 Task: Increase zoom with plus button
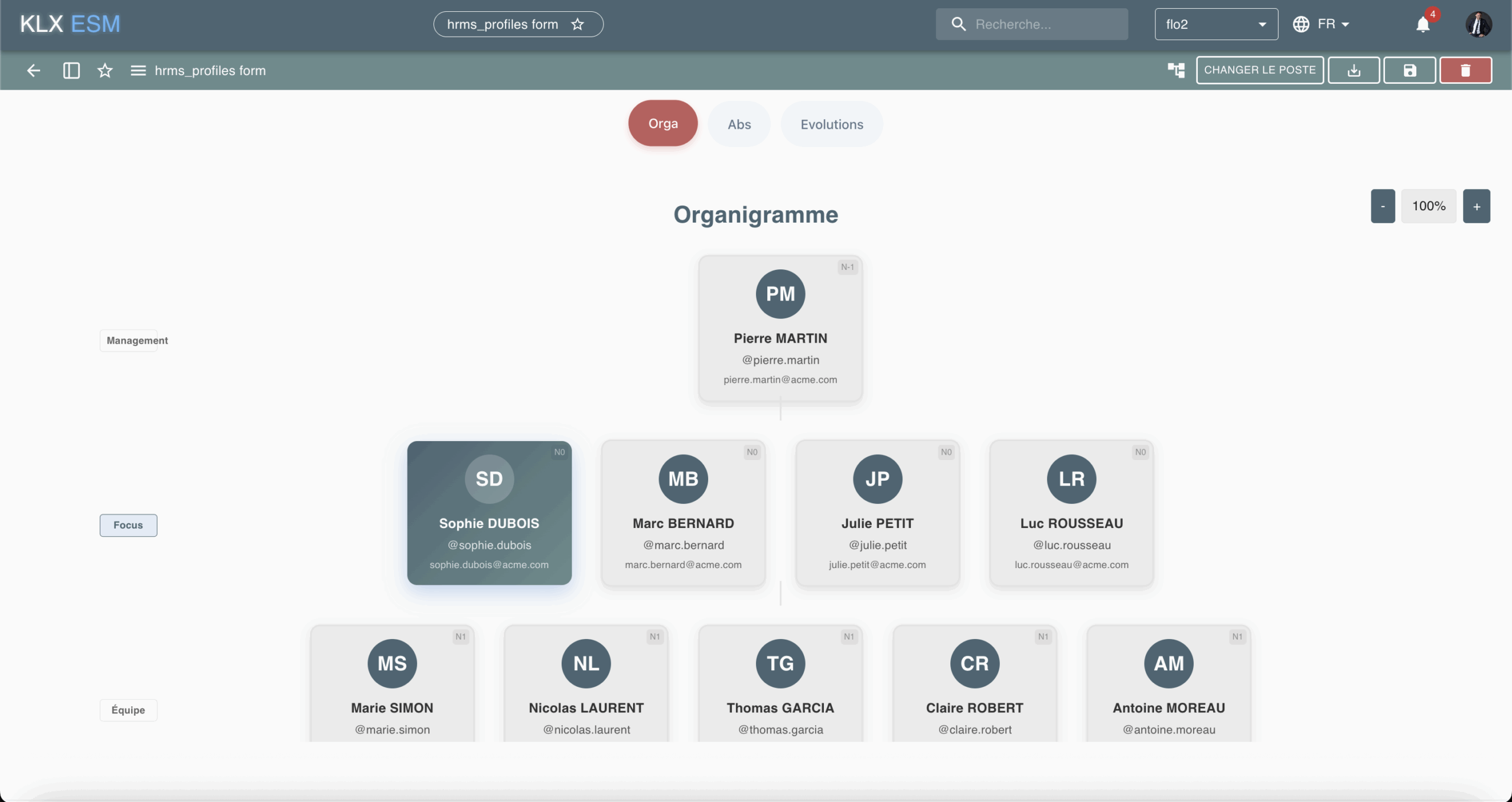(x=1476, y=206)
